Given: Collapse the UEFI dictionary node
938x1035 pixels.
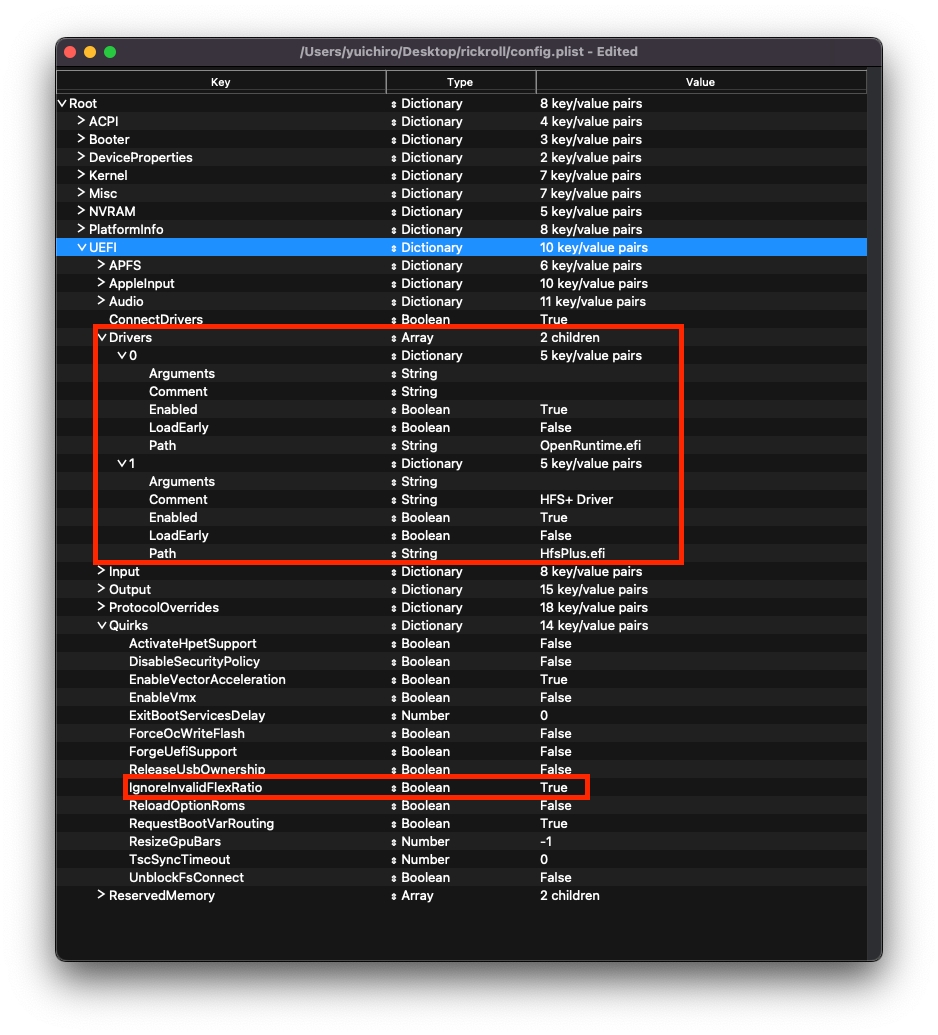Looking at the screenshot, I should pos(81,247).
